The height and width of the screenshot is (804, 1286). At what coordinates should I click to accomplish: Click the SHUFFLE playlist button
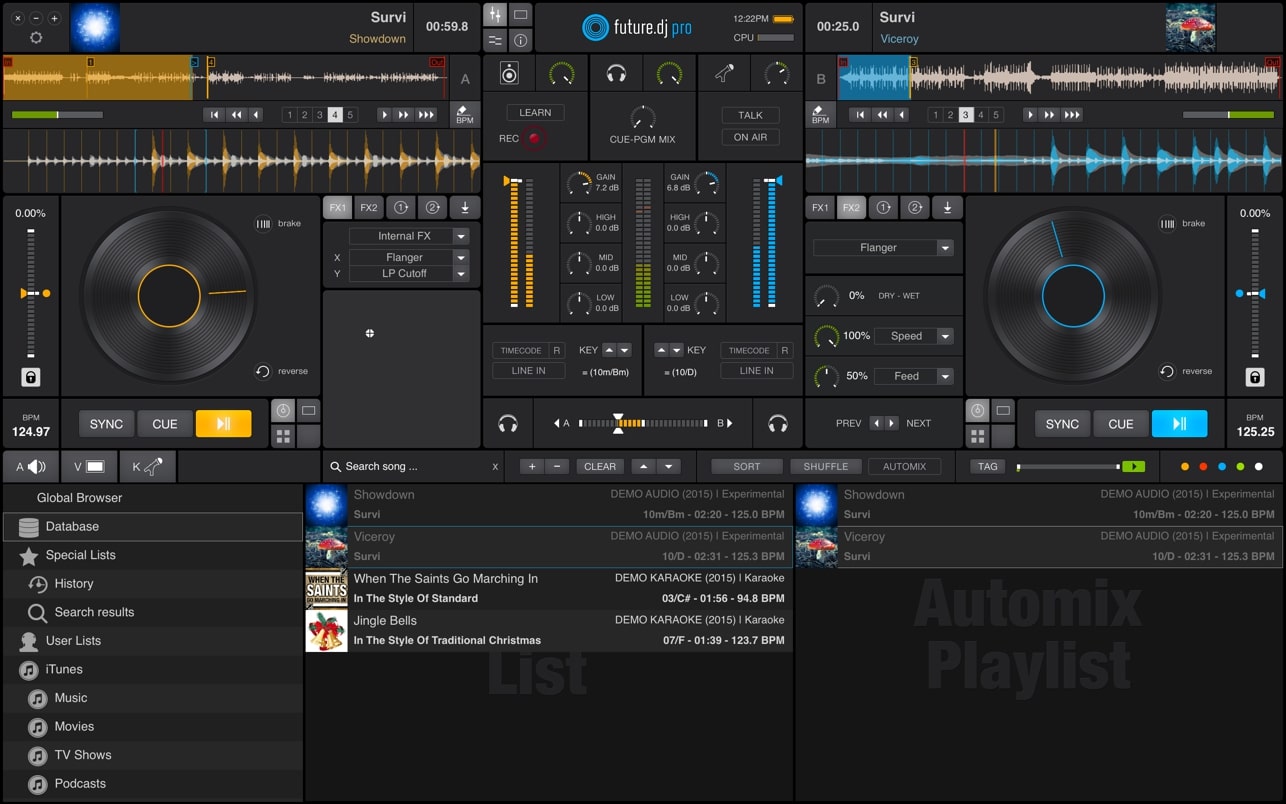coord(826,466)
